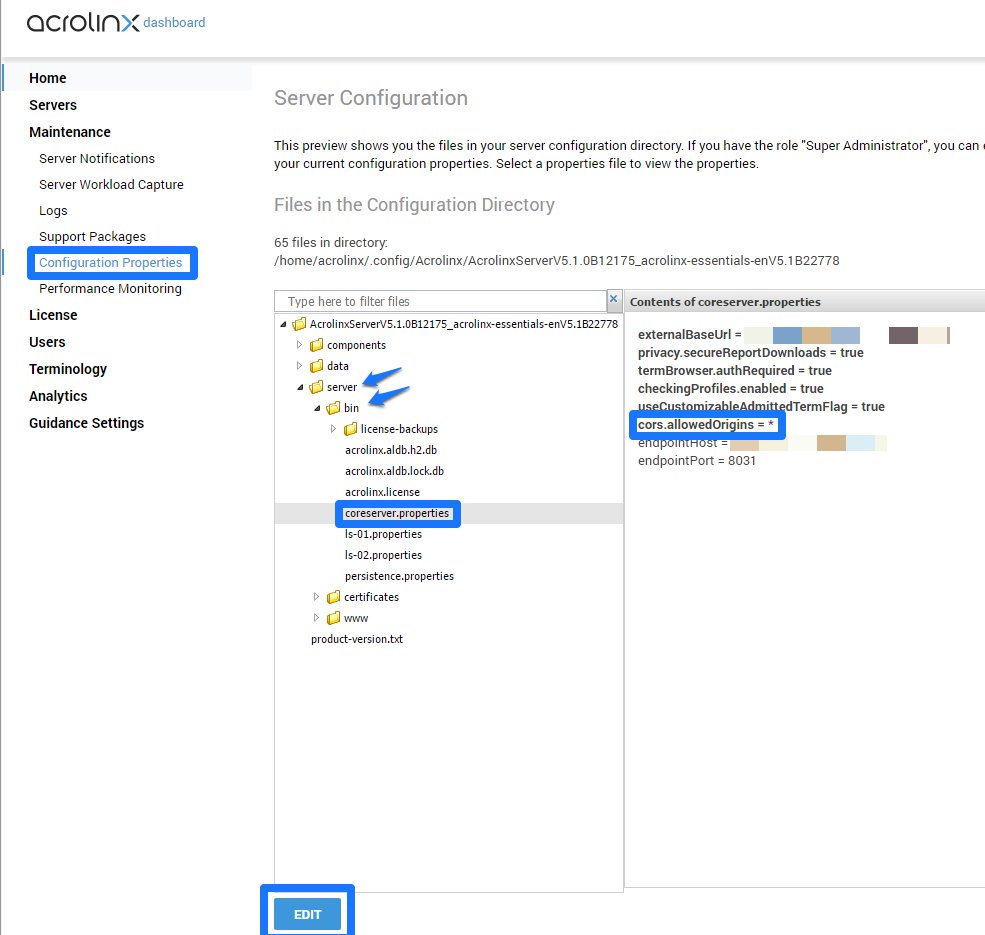This screenshot has width=985, height=935.
Task: Click the termBrowser.authRequired line
Action: 734,371
